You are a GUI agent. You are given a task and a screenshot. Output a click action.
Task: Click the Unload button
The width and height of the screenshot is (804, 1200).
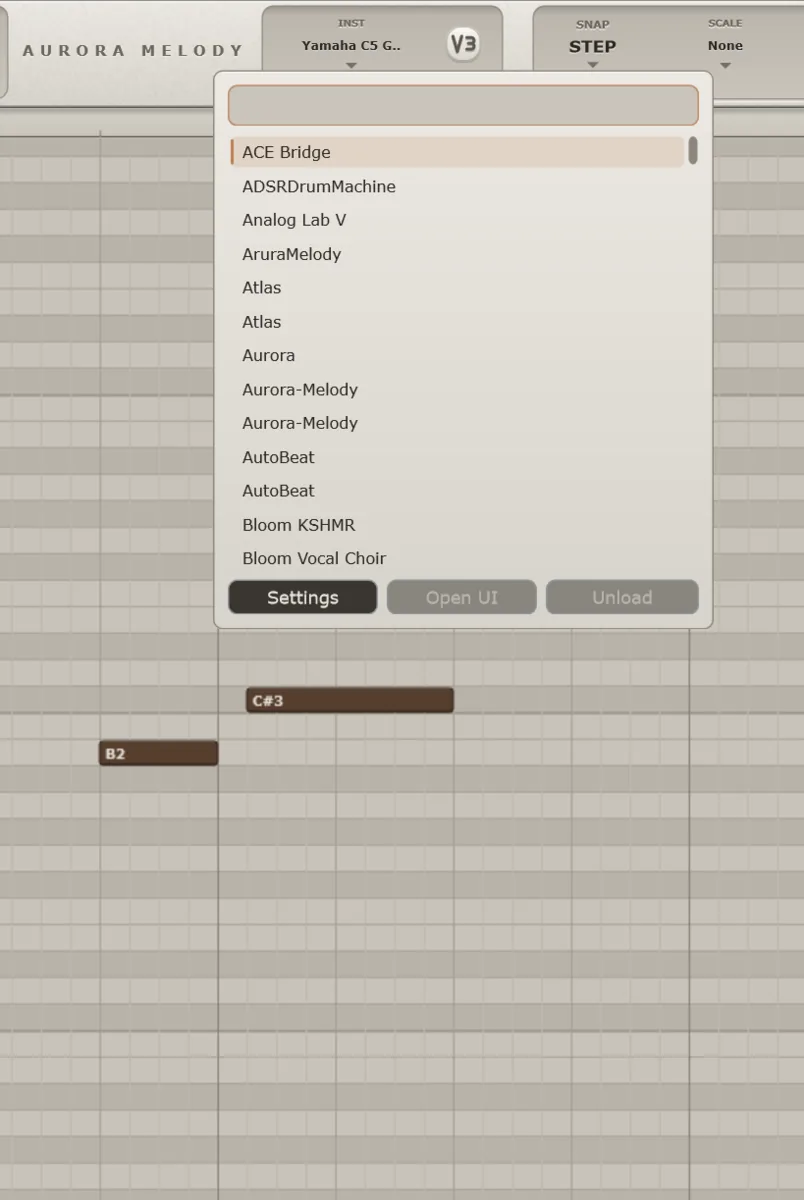(x=622, y=597)
